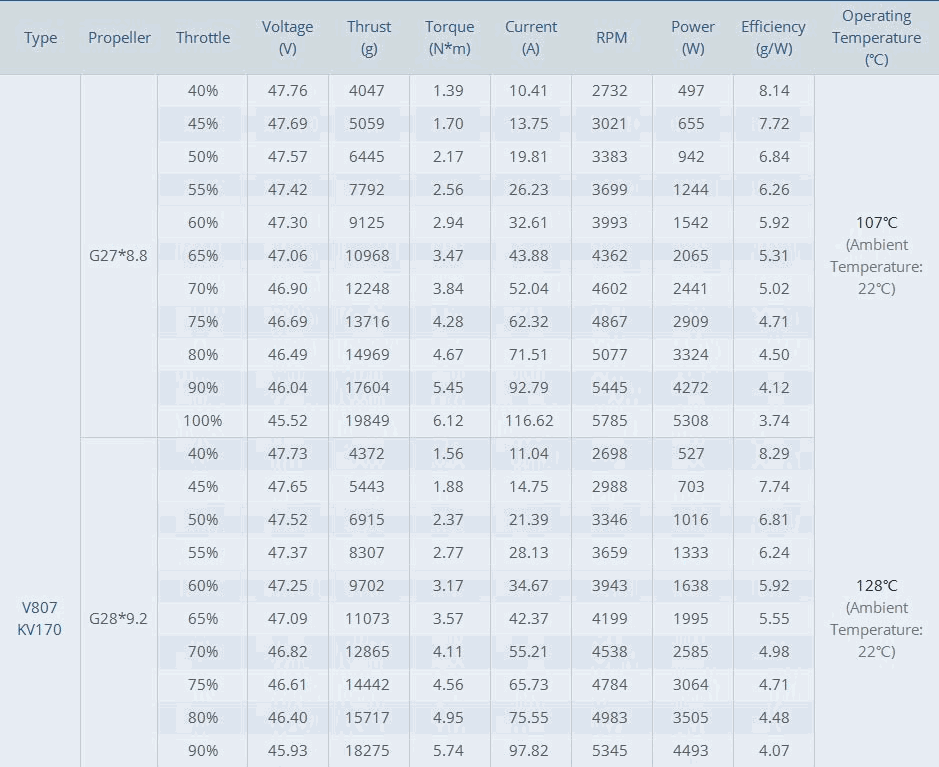Select the RPM value 5345

click(610, 750)
